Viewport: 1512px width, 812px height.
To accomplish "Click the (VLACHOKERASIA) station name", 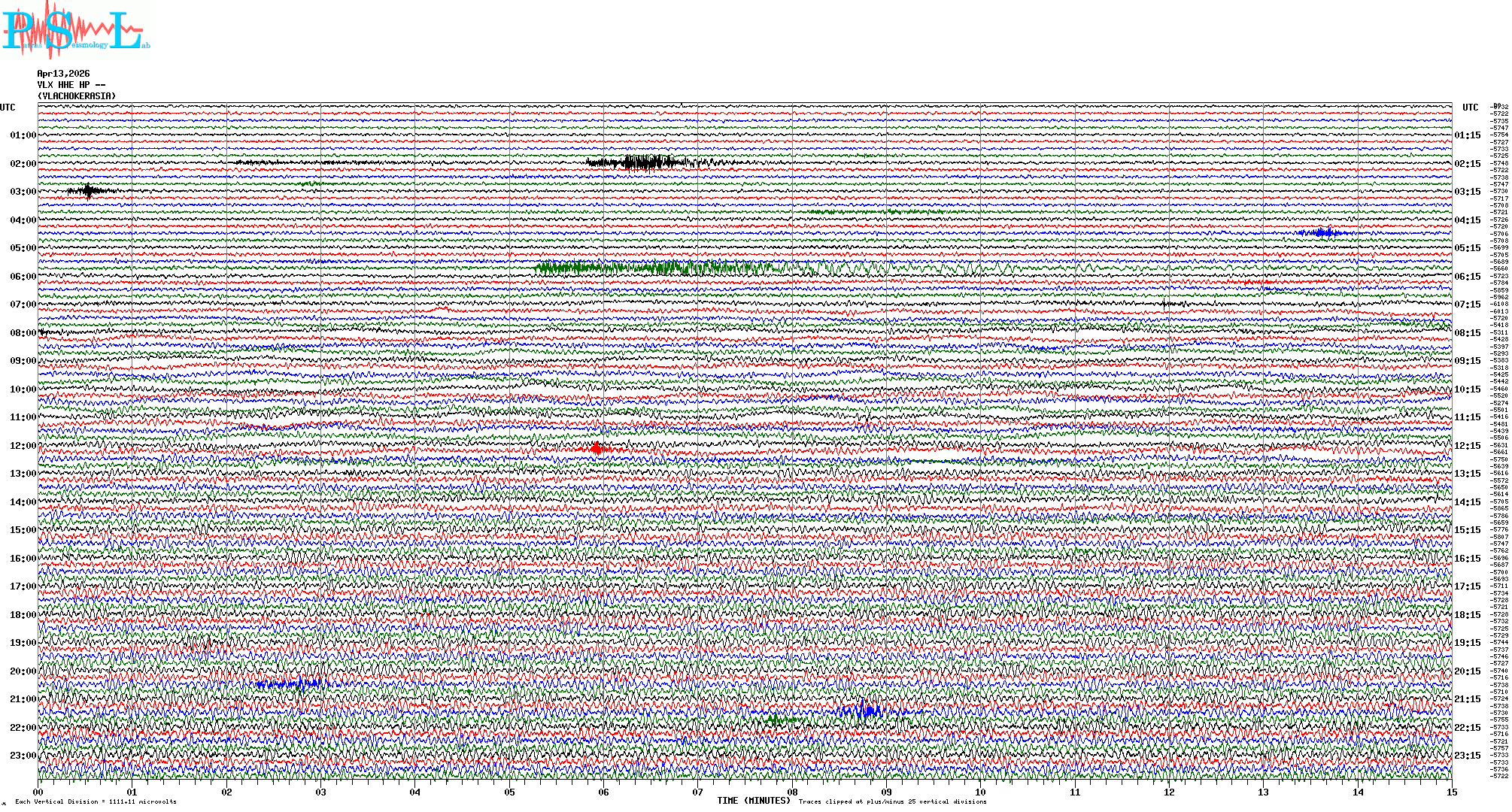I will (77, 96).
